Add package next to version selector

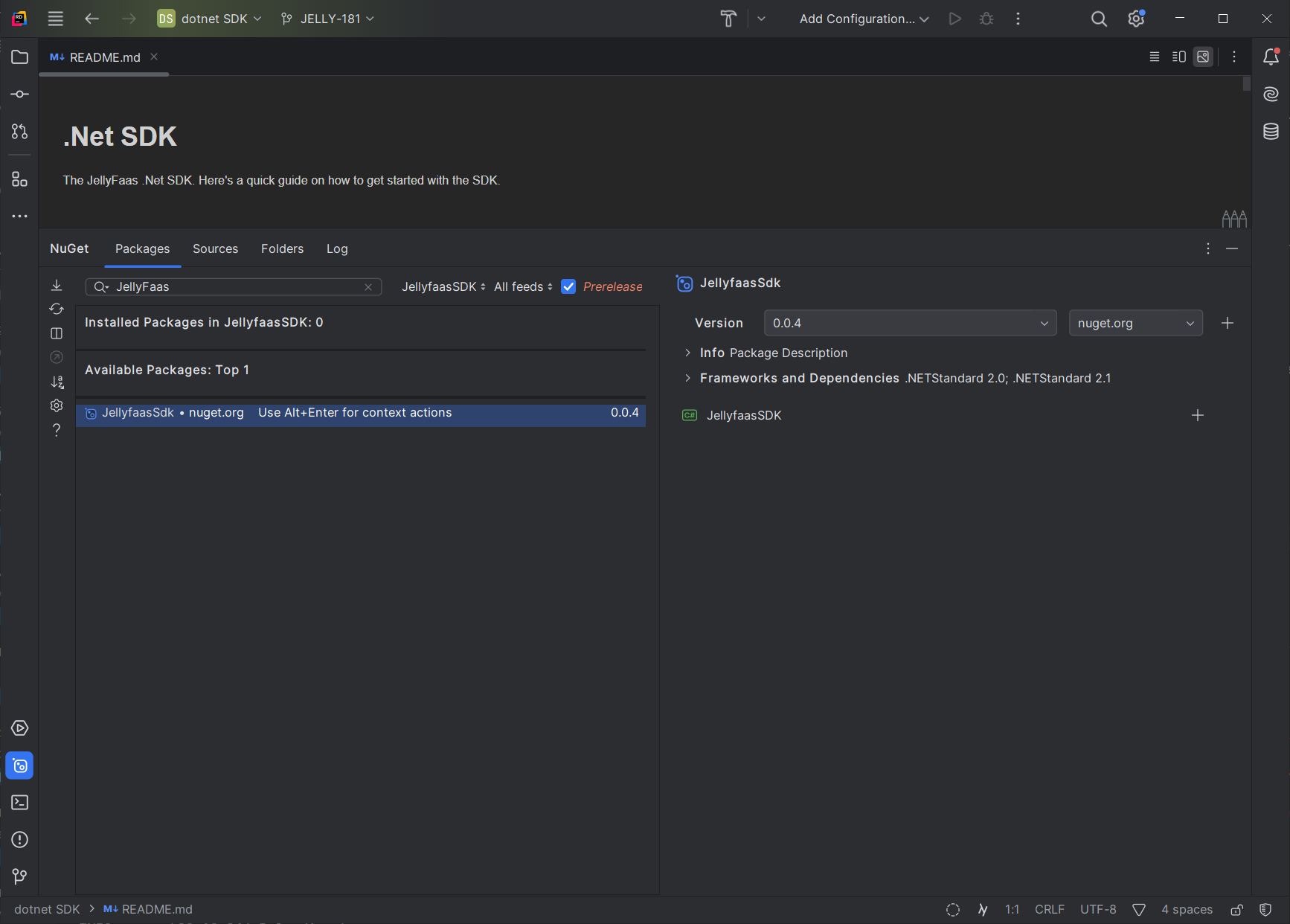1228,323
